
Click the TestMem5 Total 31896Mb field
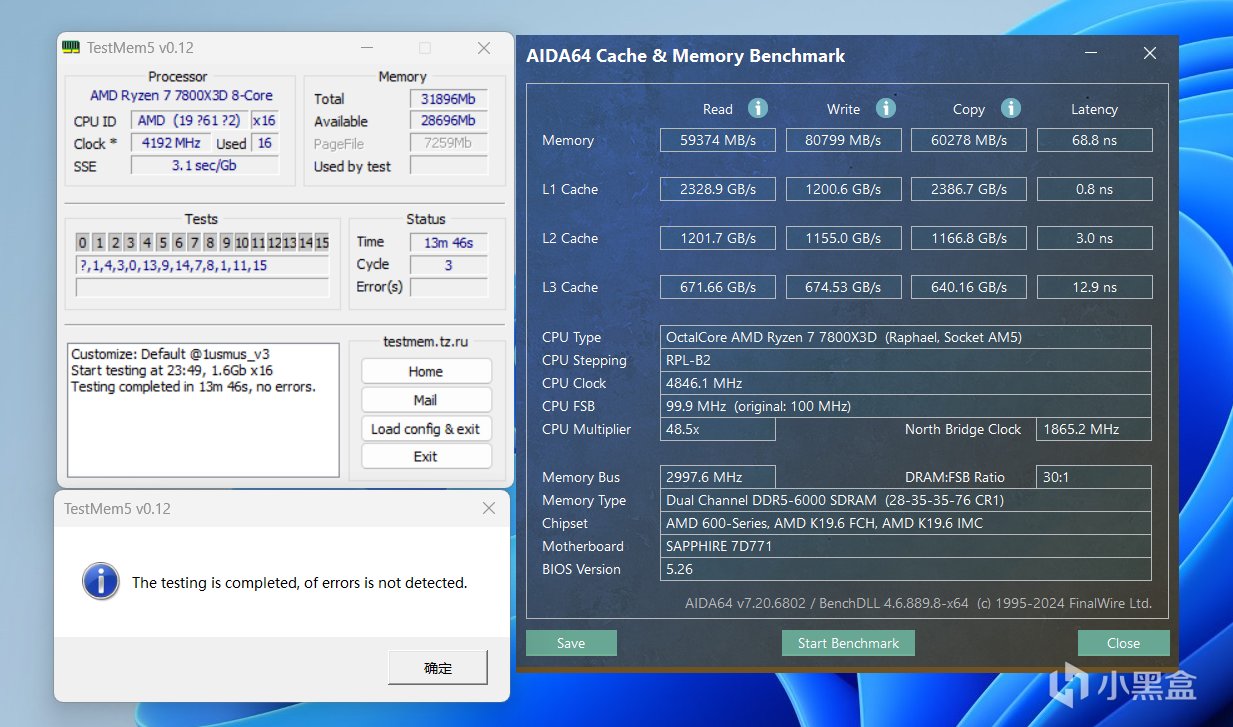[x=449, y=98]
